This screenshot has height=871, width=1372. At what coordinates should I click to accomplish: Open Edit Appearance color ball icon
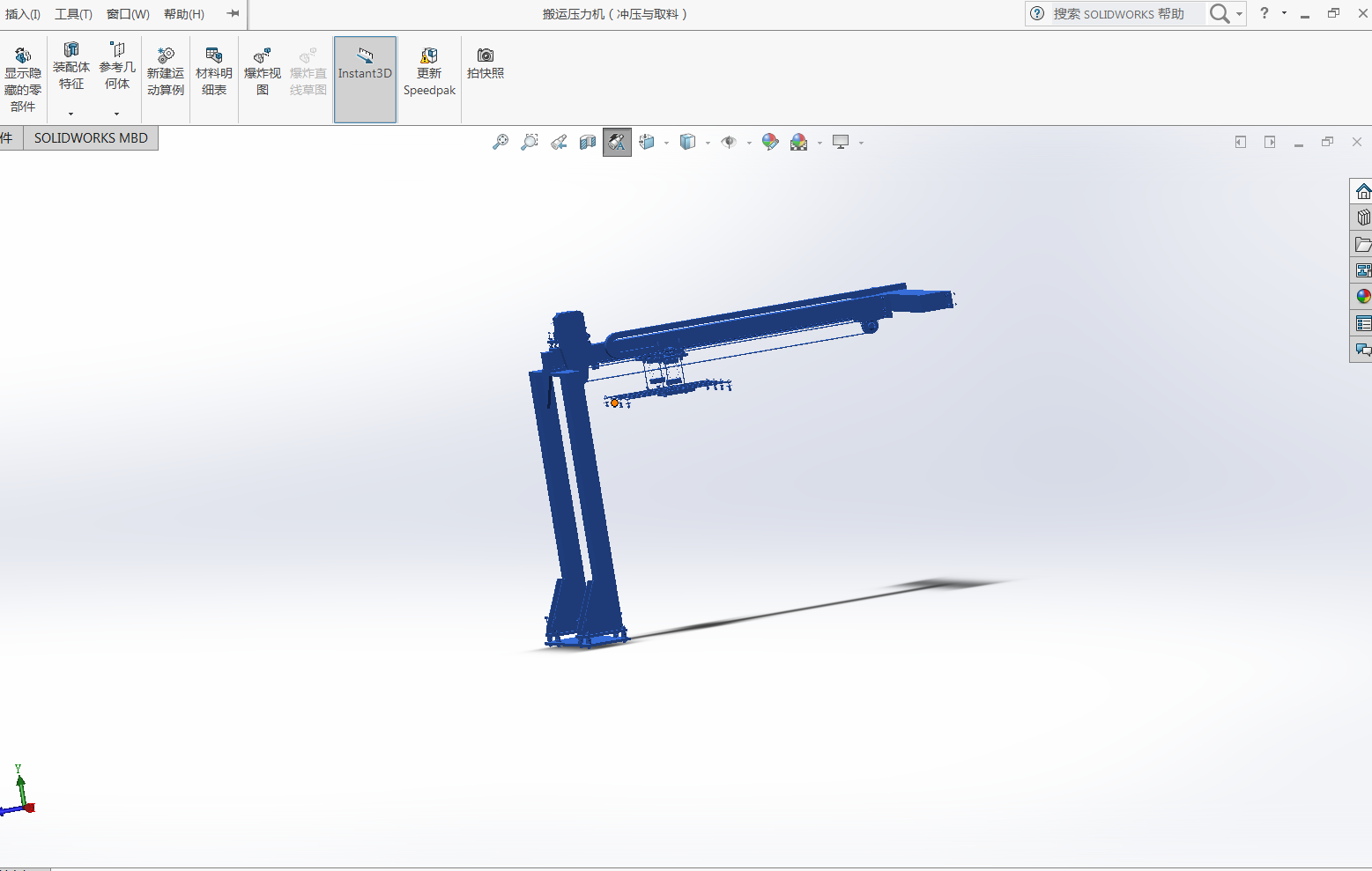(770, 142)
